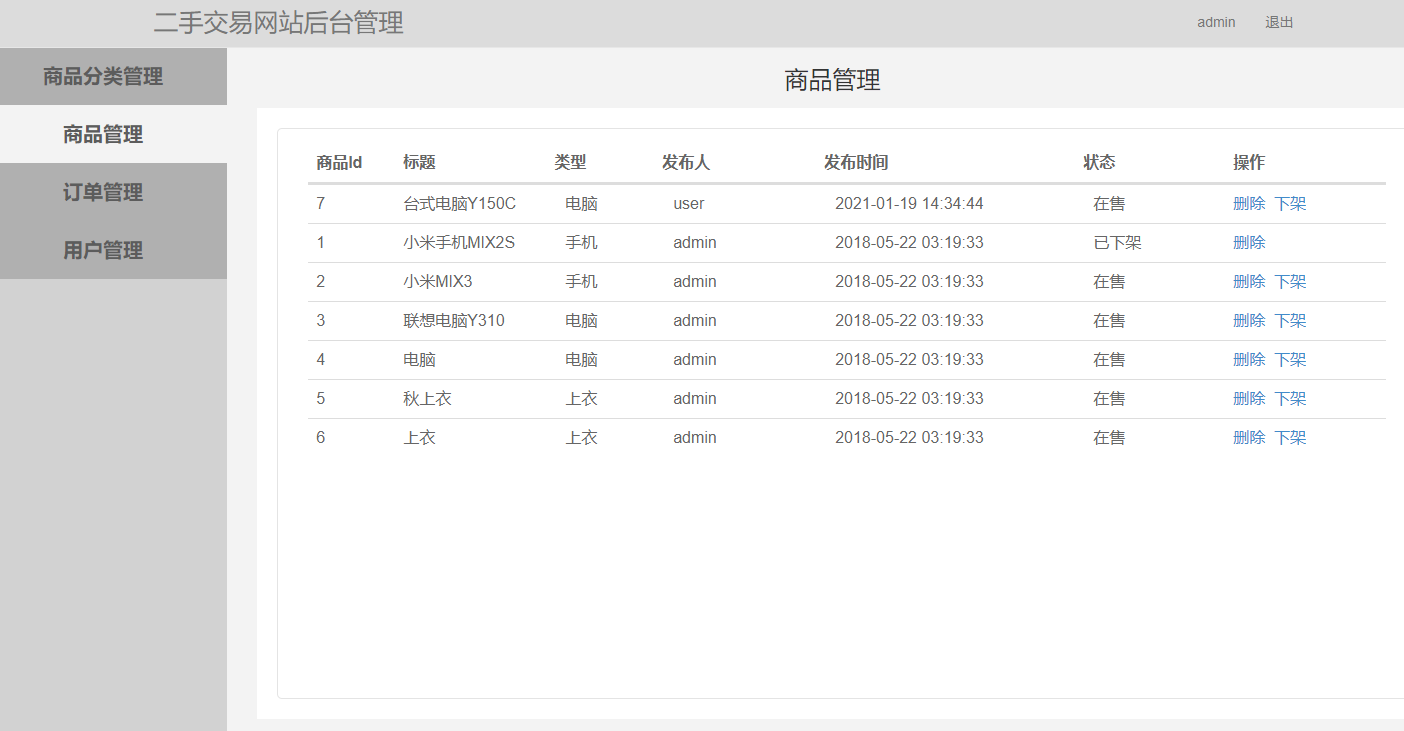Delete the 上衣 item
This screenshot has width=1404, height=731.
pyautogui.click(x=1250, y=437)
